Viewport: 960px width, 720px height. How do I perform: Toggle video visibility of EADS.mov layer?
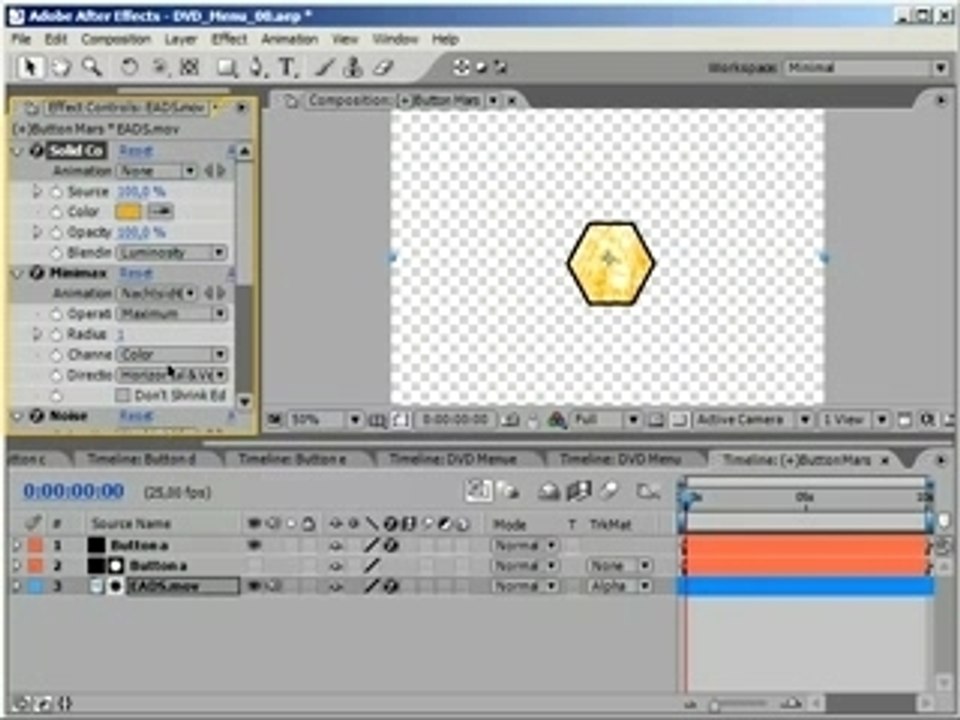(x=254, y=586)
